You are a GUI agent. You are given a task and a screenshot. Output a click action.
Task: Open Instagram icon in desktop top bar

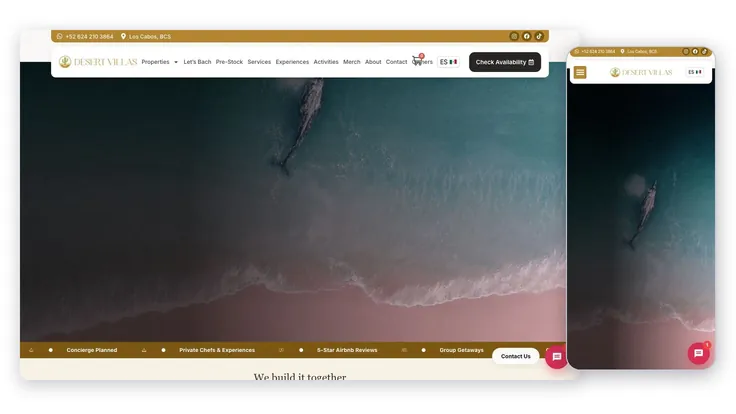(514, 36)
